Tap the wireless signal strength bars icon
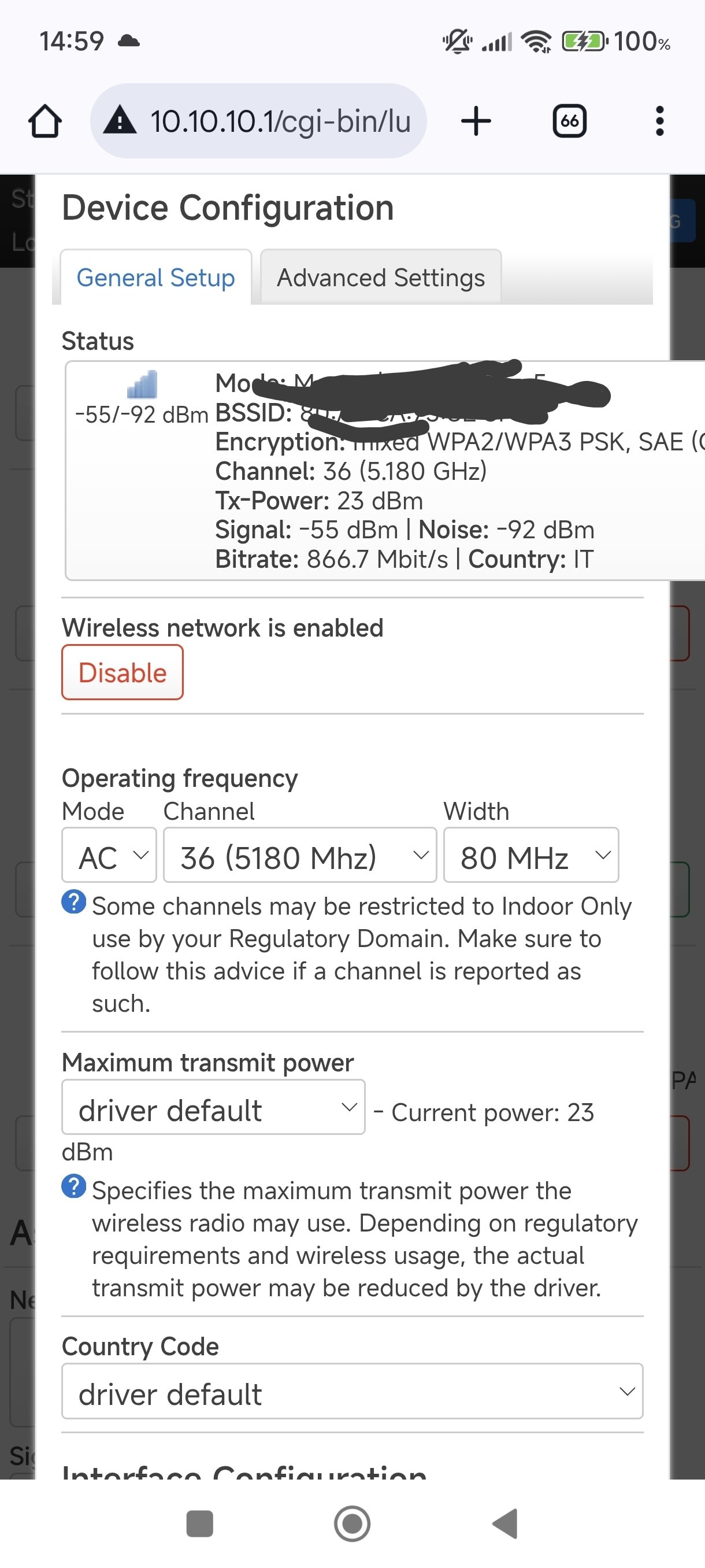The height and width of the screenshot is (1568, 705). point(142,384)
